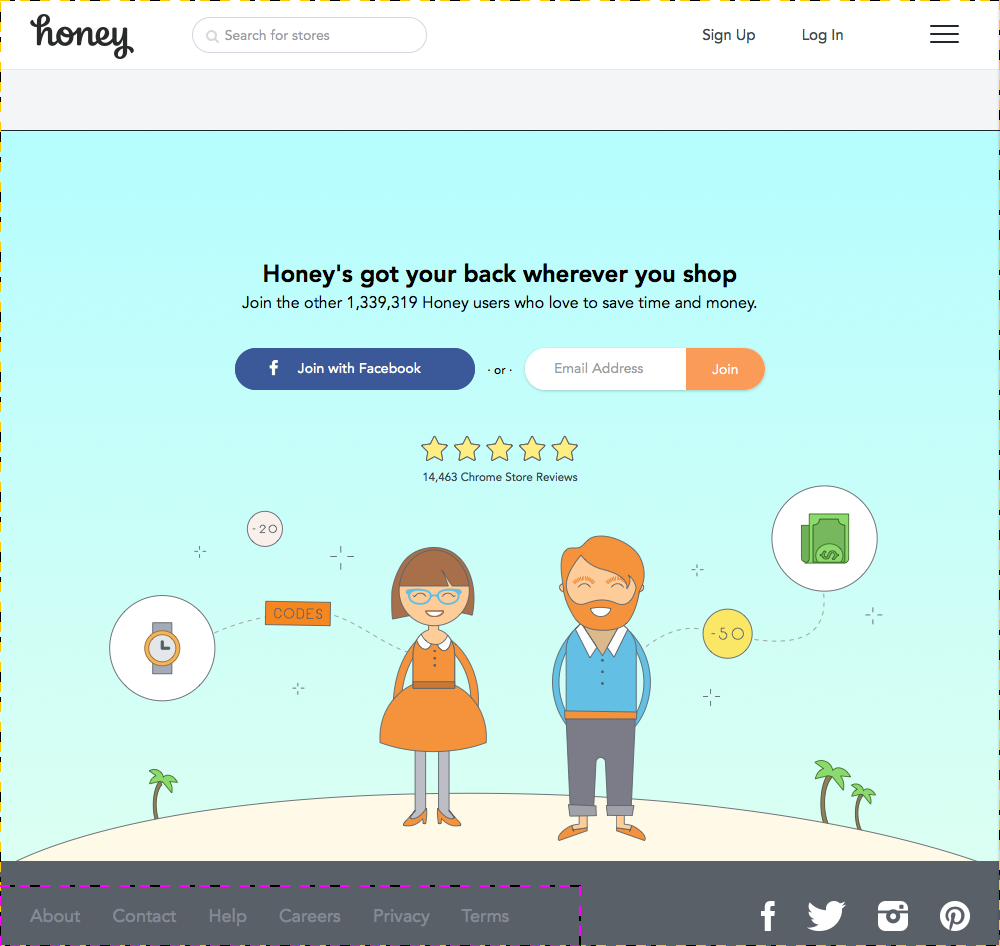1000x946 pixels.
Task: Click the five-star rating
Action: click(x=500, y=449)
